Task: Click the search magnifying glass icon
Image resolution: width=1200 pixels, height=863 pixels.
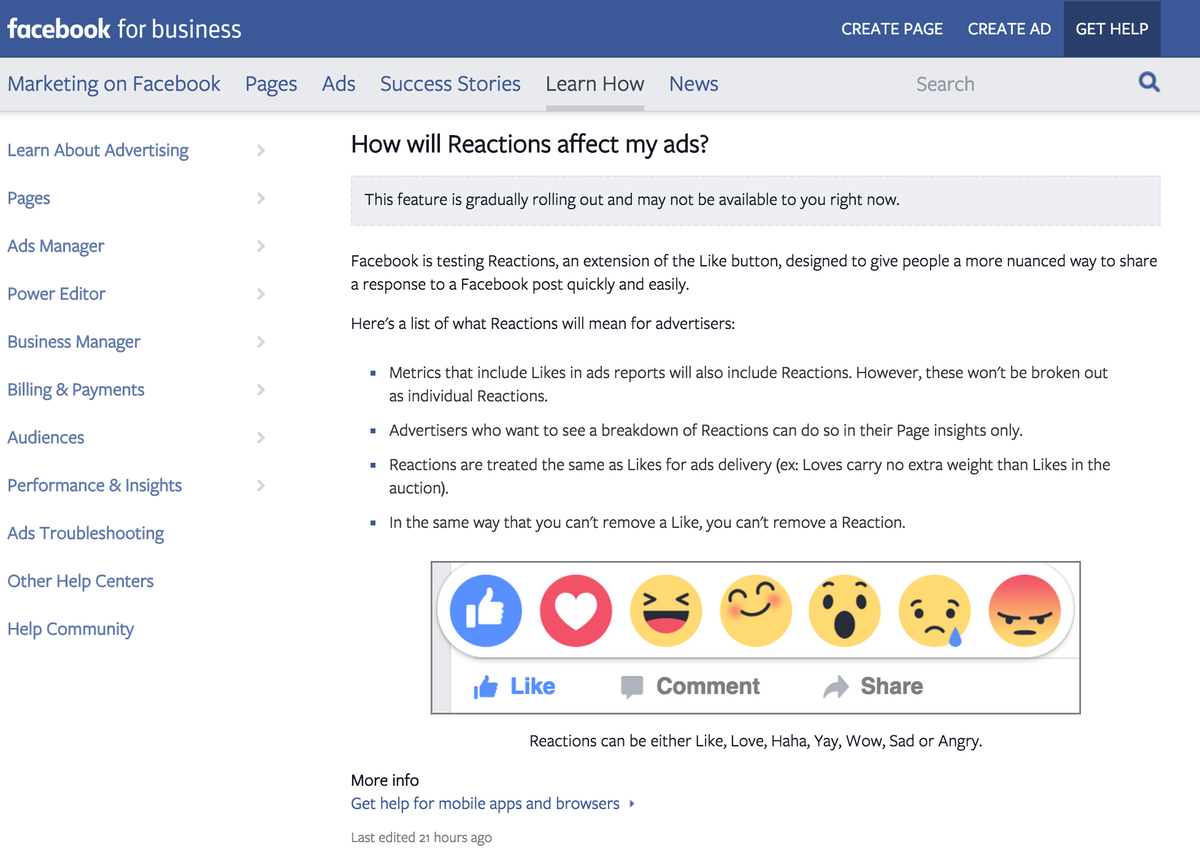Action: tap(1149, 83)
